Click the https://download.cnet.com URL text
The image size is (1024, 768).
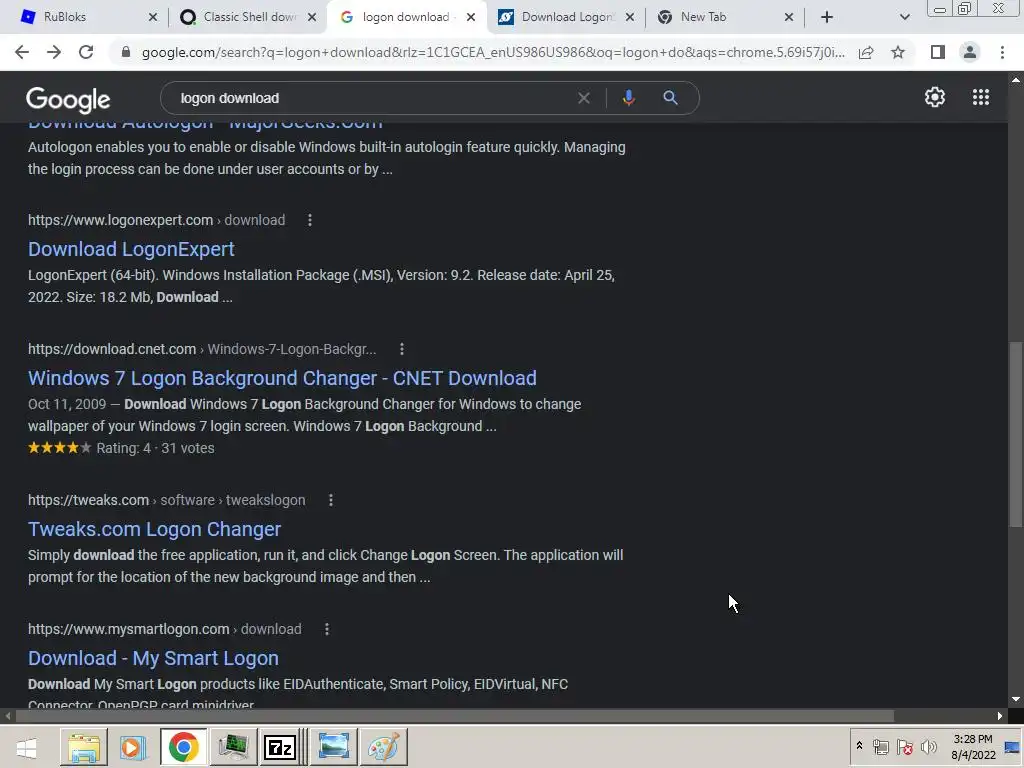pyautogui.click(x=112, y=349)
